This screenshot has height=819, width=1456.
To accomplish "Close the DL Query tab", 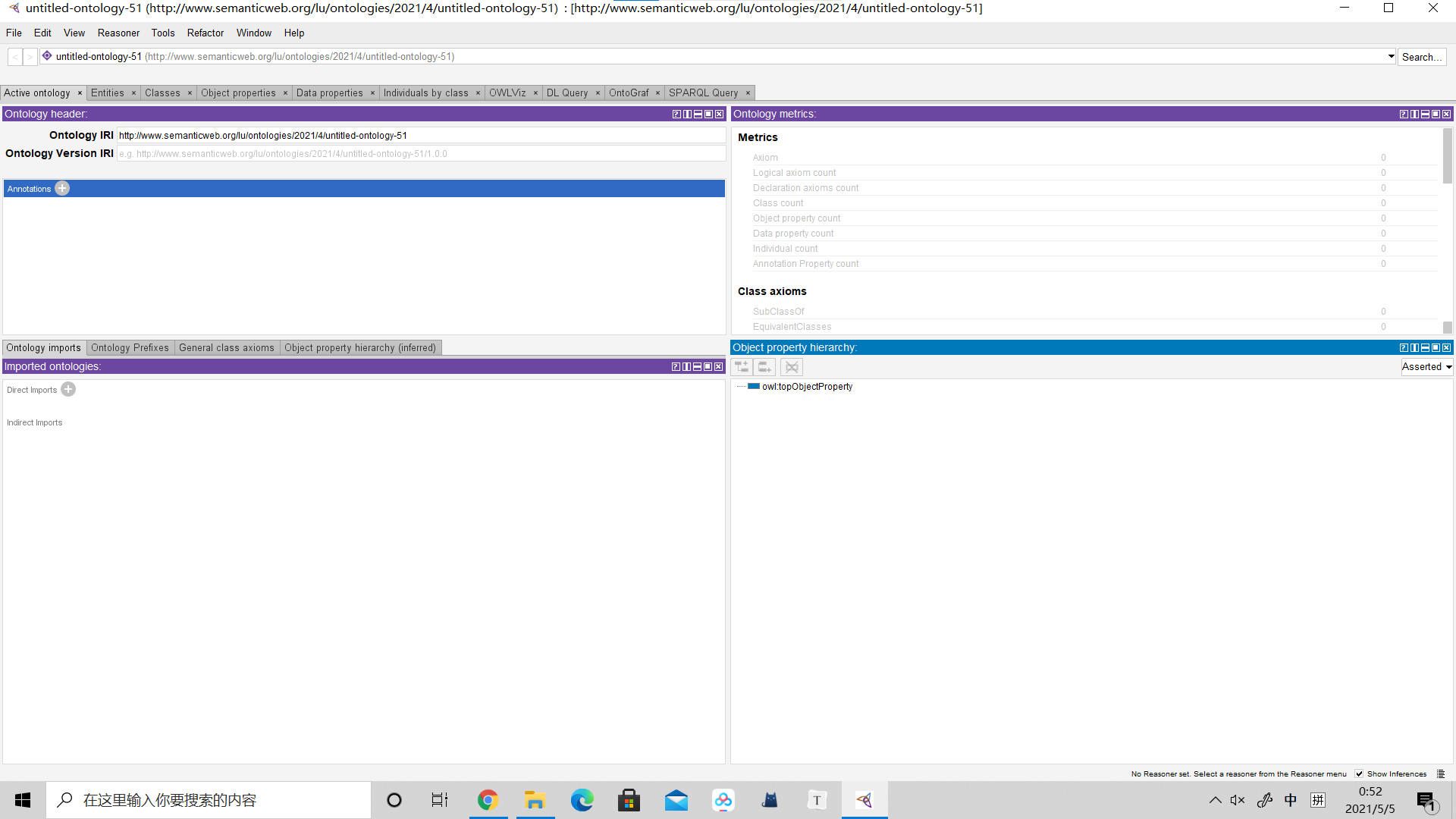I will point(598,93).
